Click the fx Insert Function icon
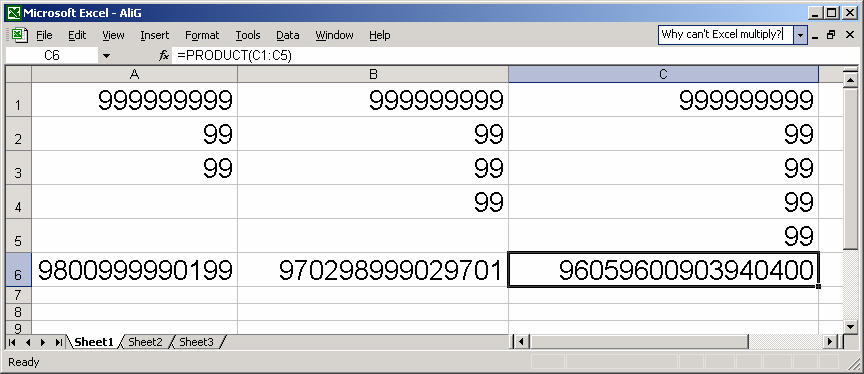Screen dimensions: 864x374 click(x=164, y=56)
